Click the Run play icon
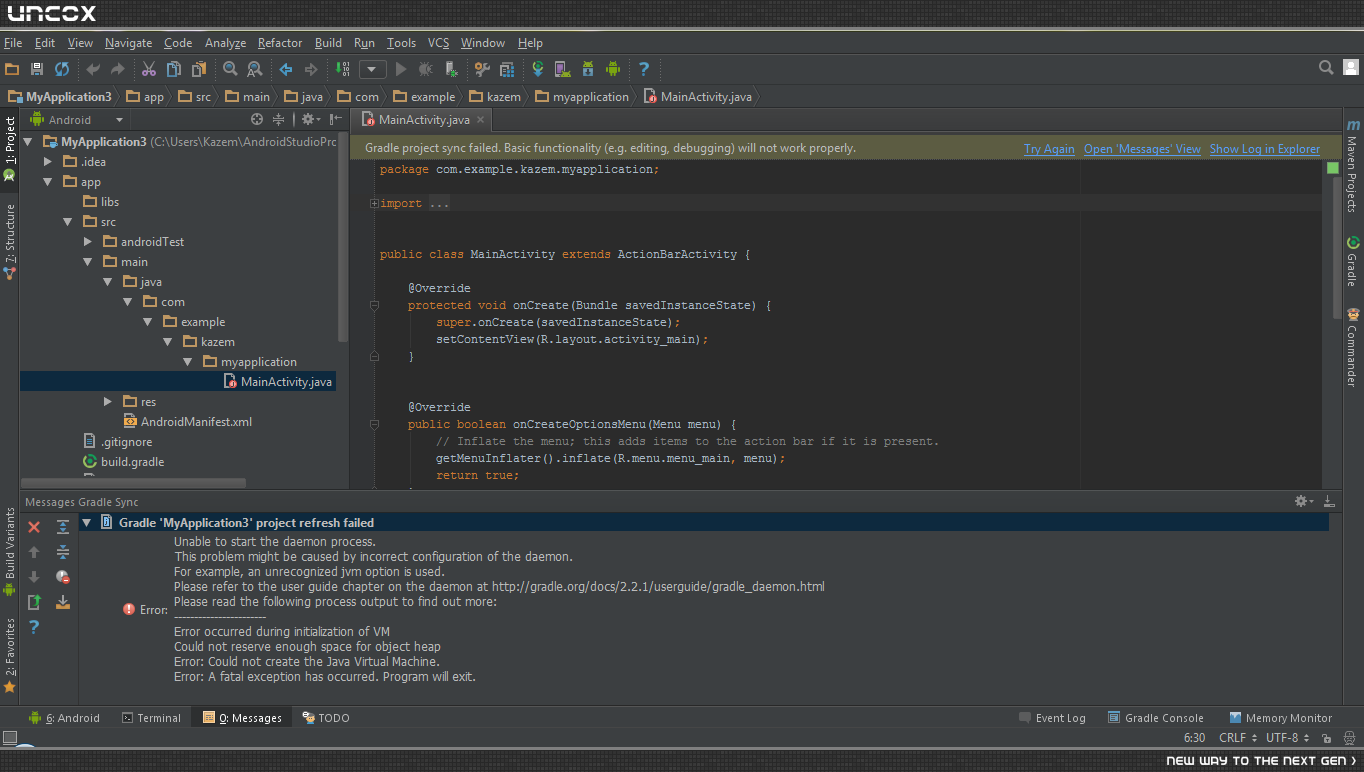This screenshot has width=1364, height=772. tap(401, 69)
